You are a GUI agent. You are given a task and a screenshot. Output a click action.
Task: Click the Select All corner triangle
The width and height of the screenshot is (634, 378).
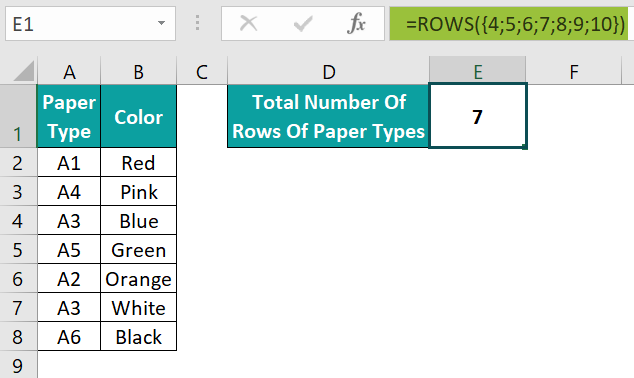pos(23,71)
